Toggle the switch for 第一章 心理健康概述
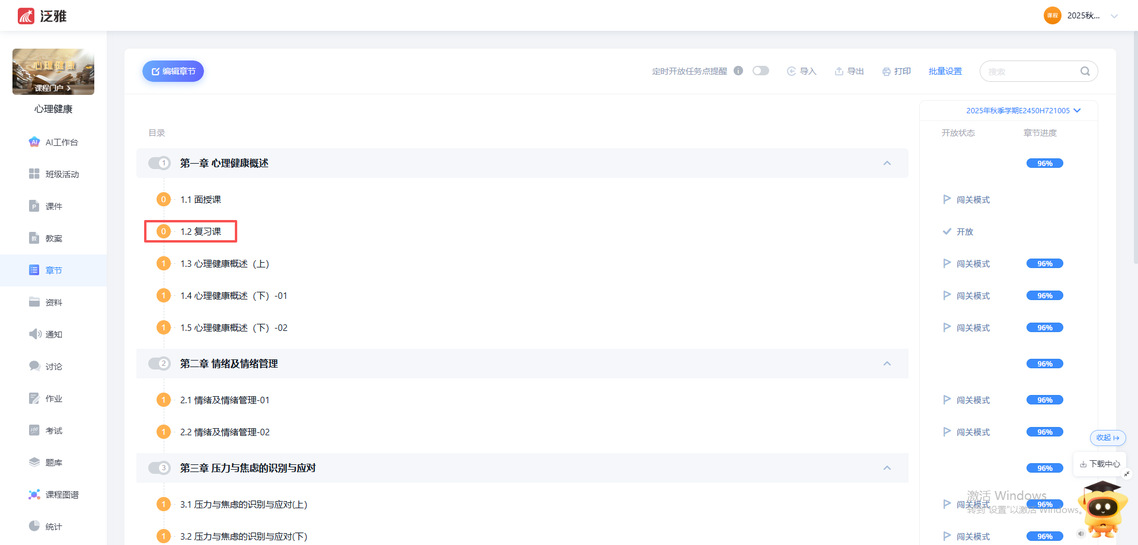Screen dimensions: 1138x545 159,163
